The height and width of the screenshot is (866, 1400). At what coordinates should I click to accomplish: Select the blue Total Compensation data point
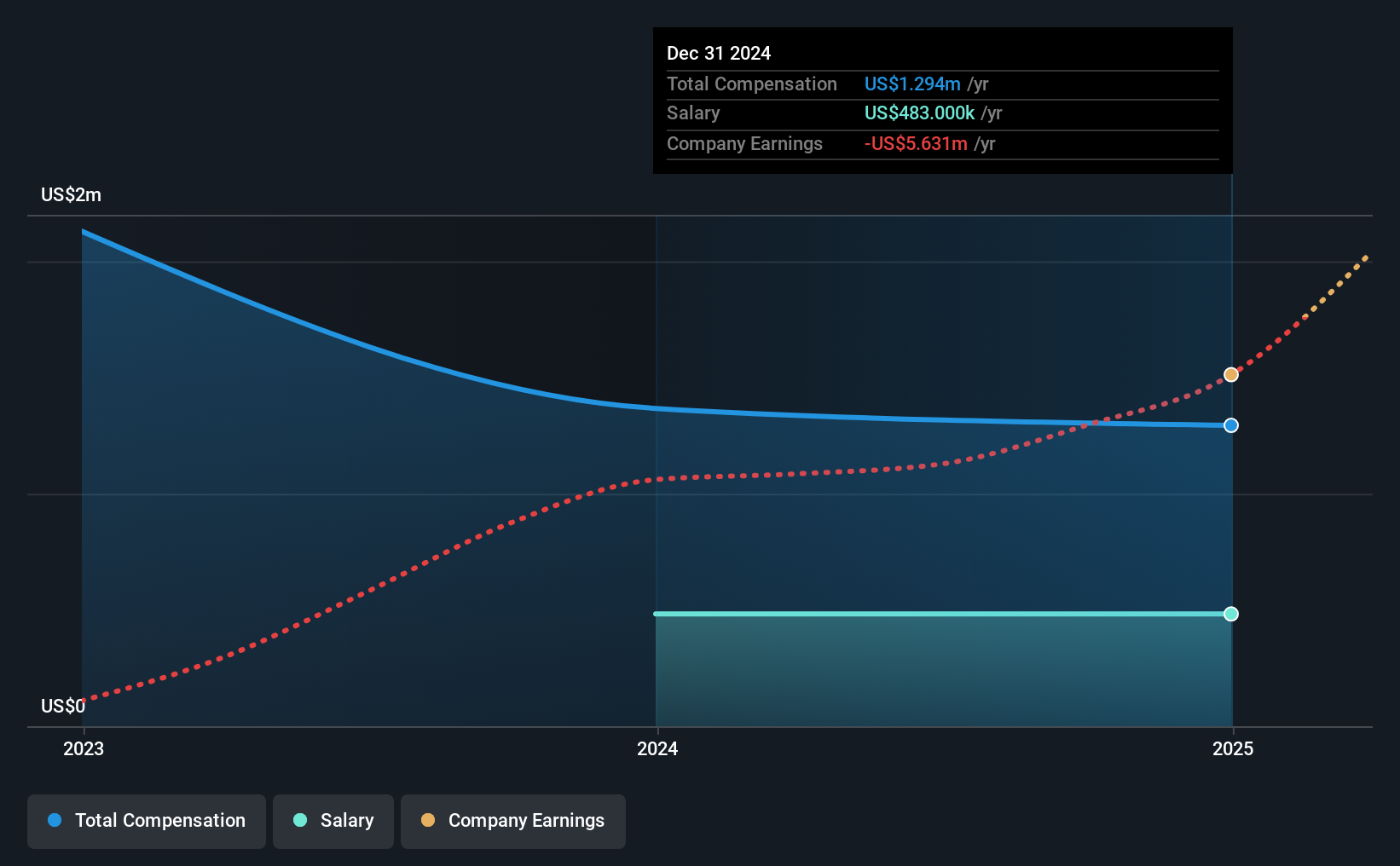[1231, 425]
